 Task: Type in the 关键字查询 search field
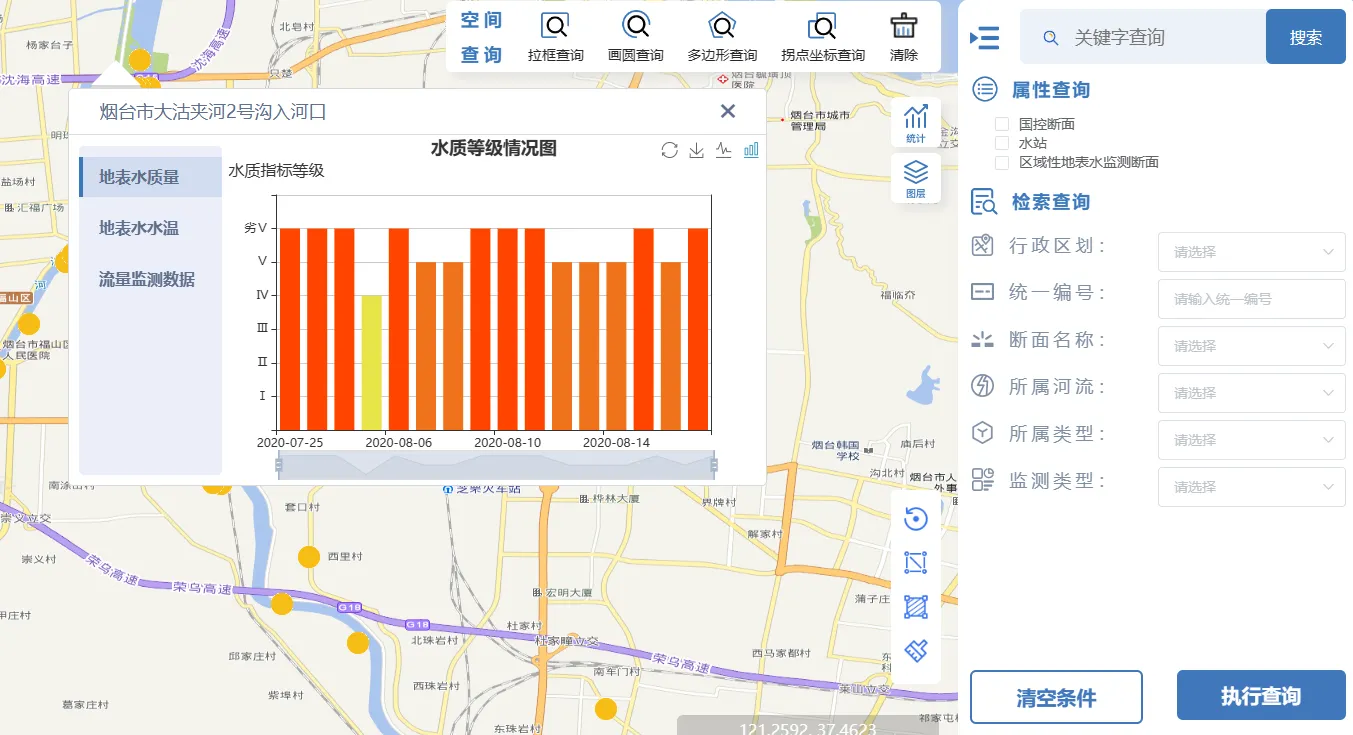(1140, 36)
